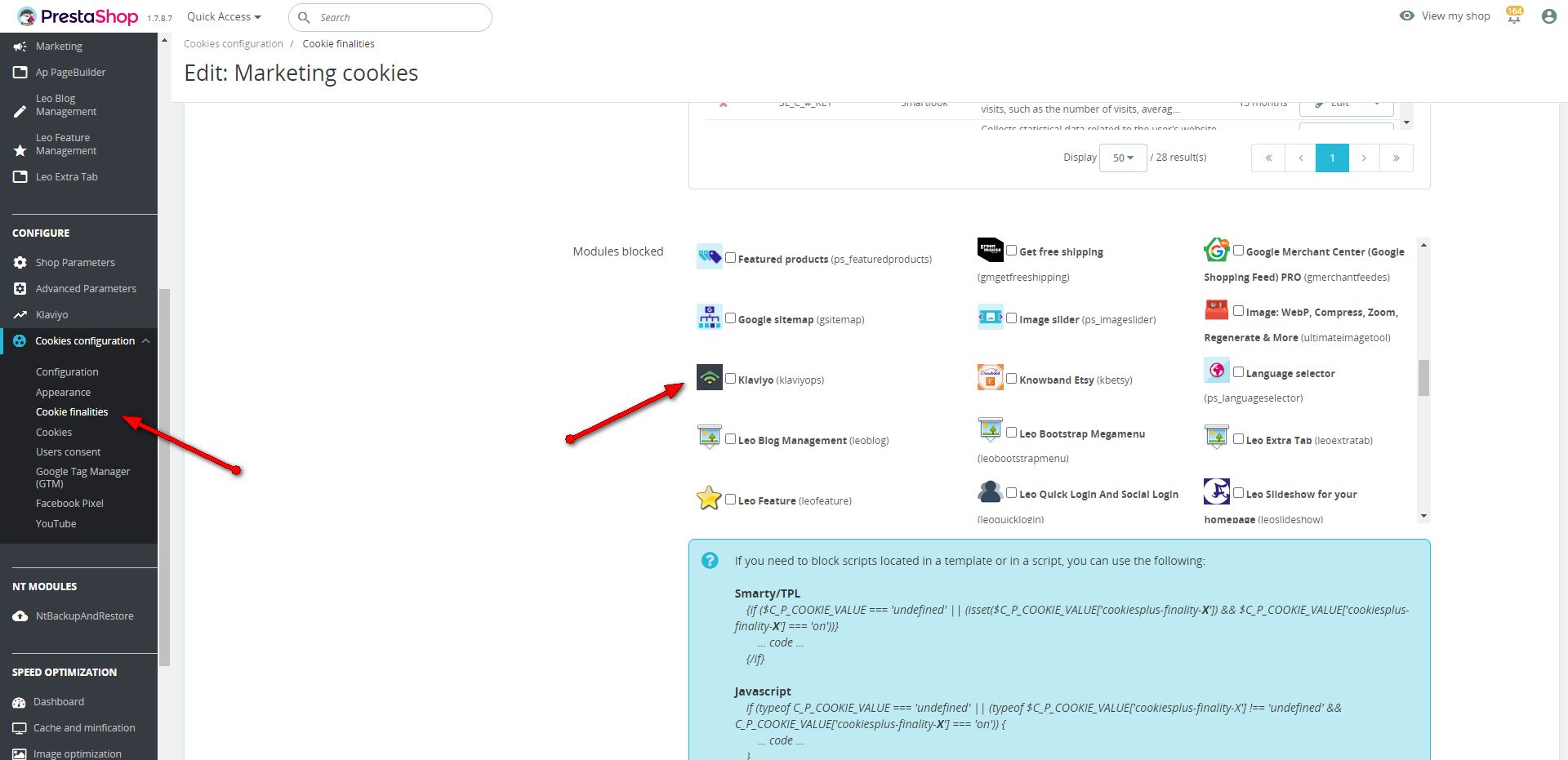
Task: Click the Ap PageBuilder sidebar icon
Action: (20, 73)
